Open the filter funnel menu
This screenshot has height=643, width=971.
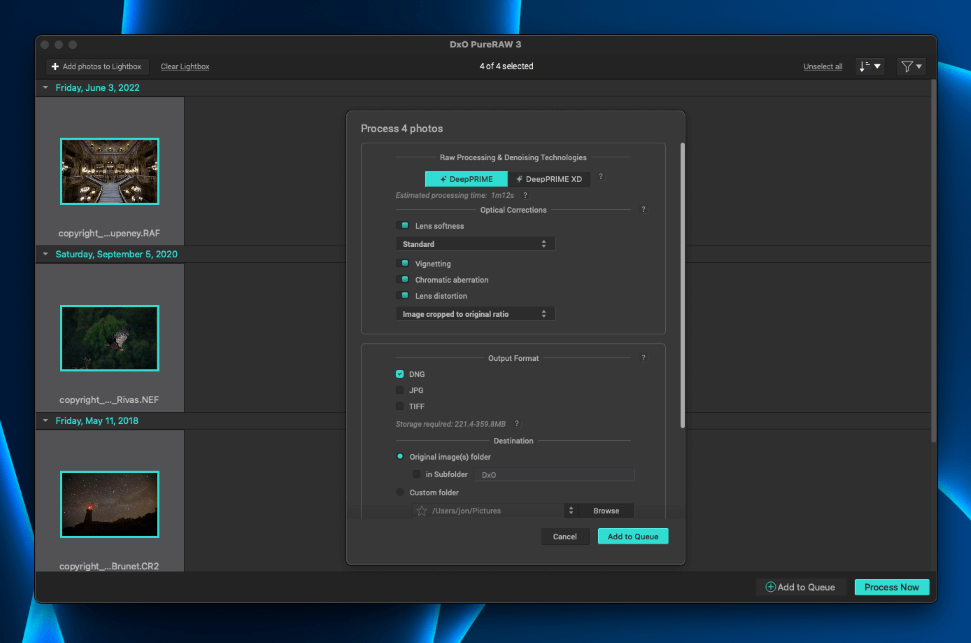coord(911,66)
